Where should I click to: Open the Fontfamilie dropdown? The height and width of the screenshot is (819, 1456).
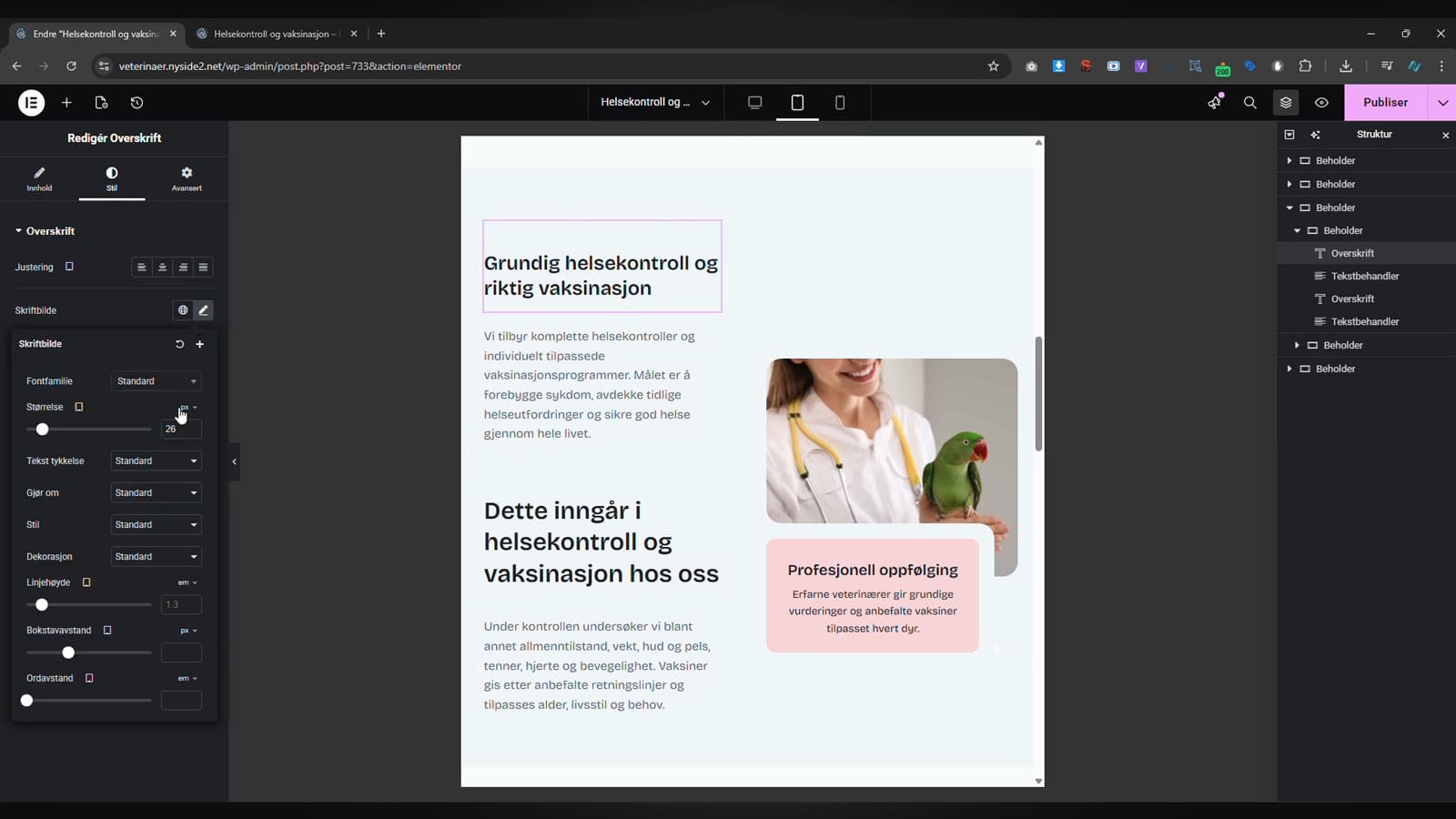click(157, 381)
